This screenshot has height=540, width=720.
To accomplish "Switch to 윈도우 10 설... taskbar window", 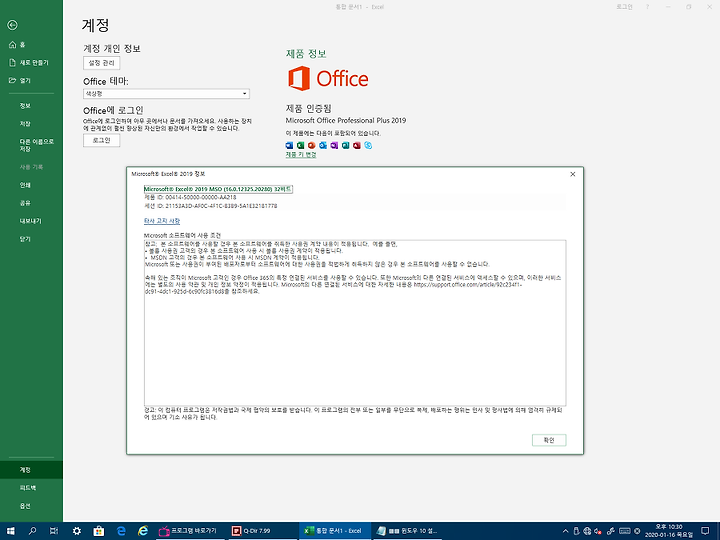I will [407, 531].
